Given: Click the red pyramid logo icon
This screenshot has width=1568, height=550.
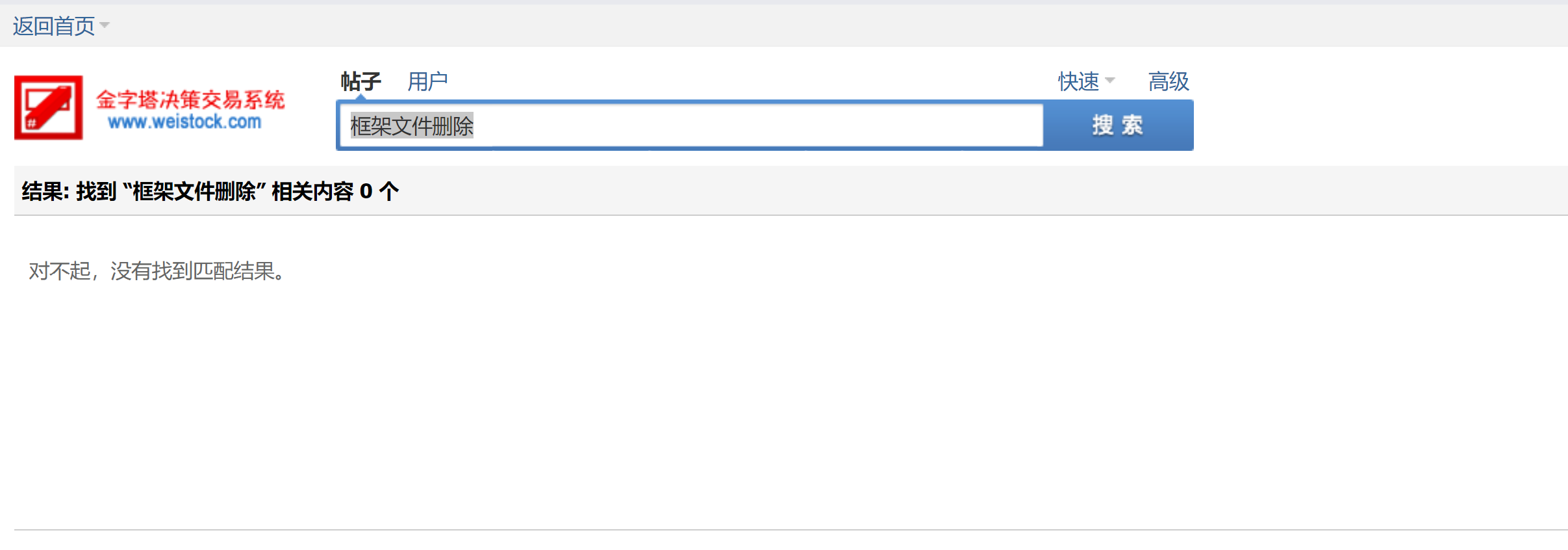Looking at the screenshot, I should [x=49, y=107].
